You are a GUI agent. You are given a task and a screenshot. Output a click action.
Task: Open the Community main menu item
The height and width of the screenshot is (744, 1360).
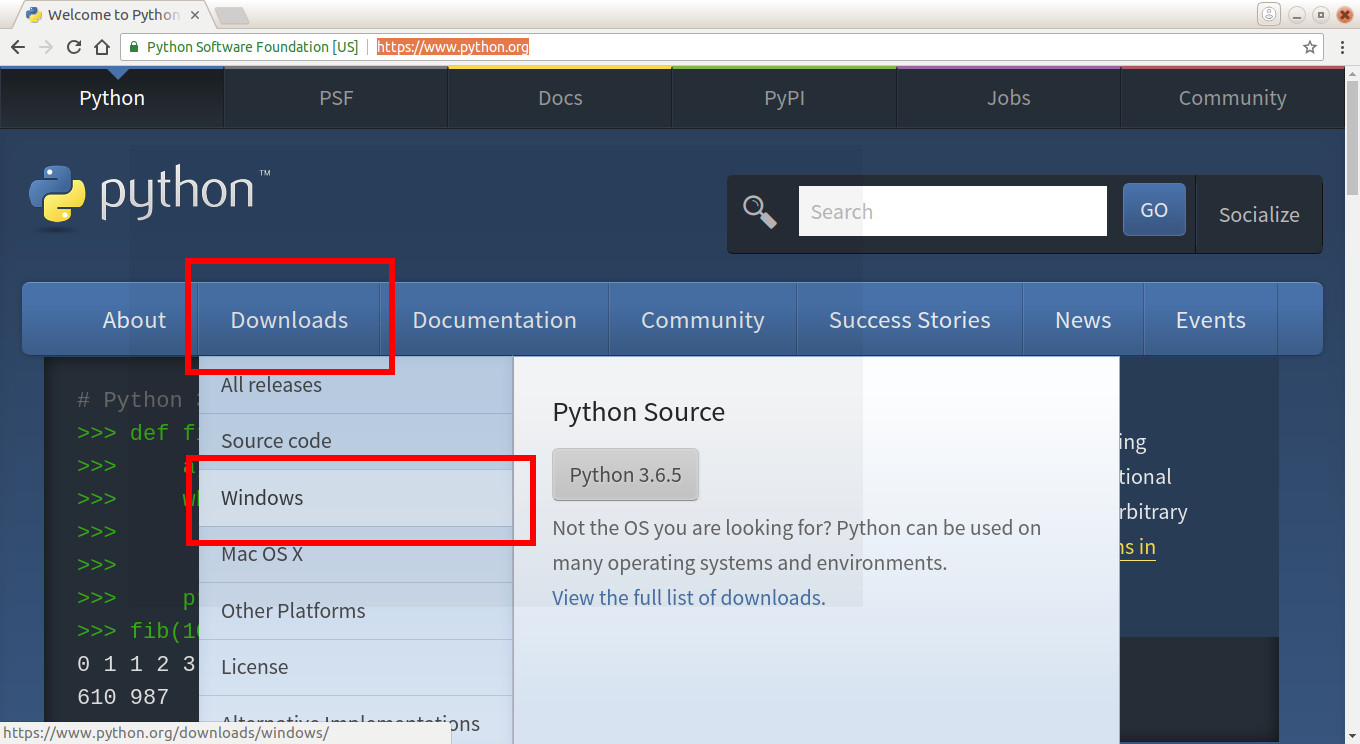point(702,320)
